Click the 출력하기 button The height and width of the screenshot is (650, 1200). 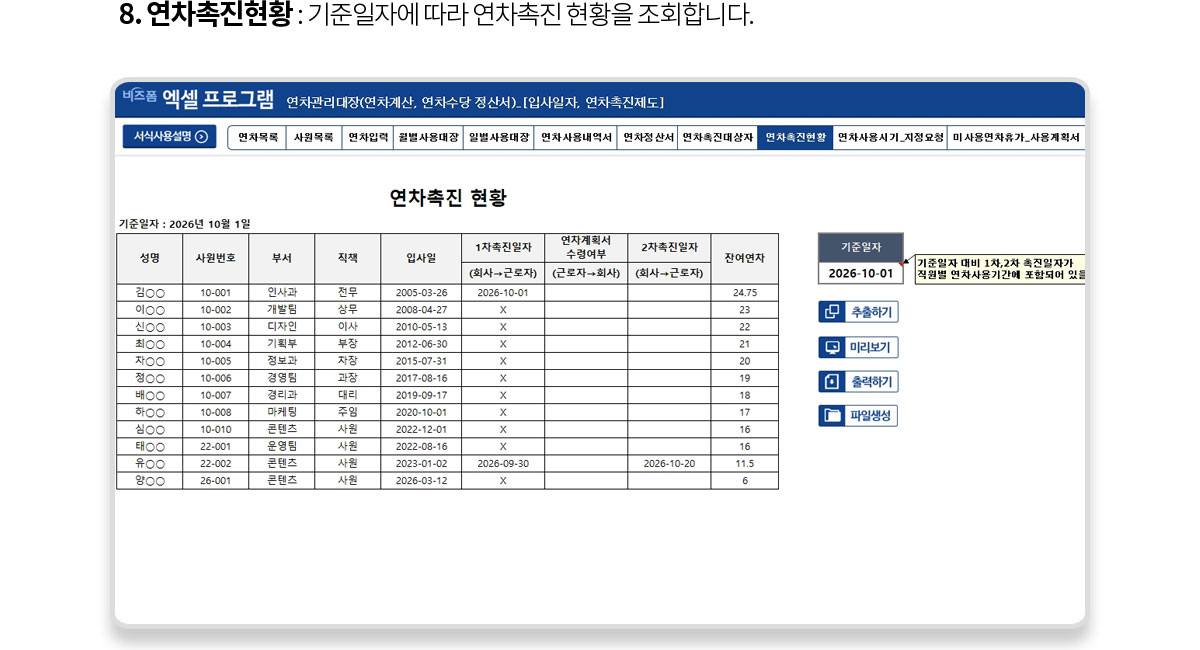pyautogui.click(x=858, y=381)
